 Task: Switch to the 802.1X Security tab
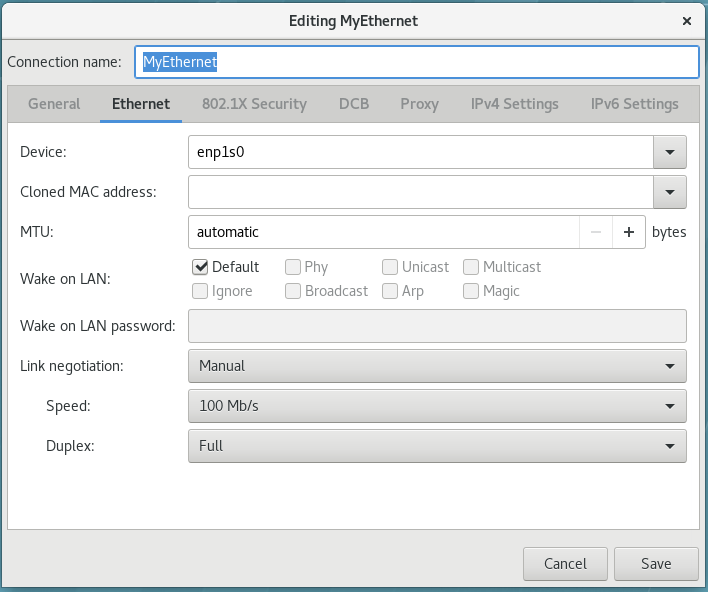coord(254,104)
